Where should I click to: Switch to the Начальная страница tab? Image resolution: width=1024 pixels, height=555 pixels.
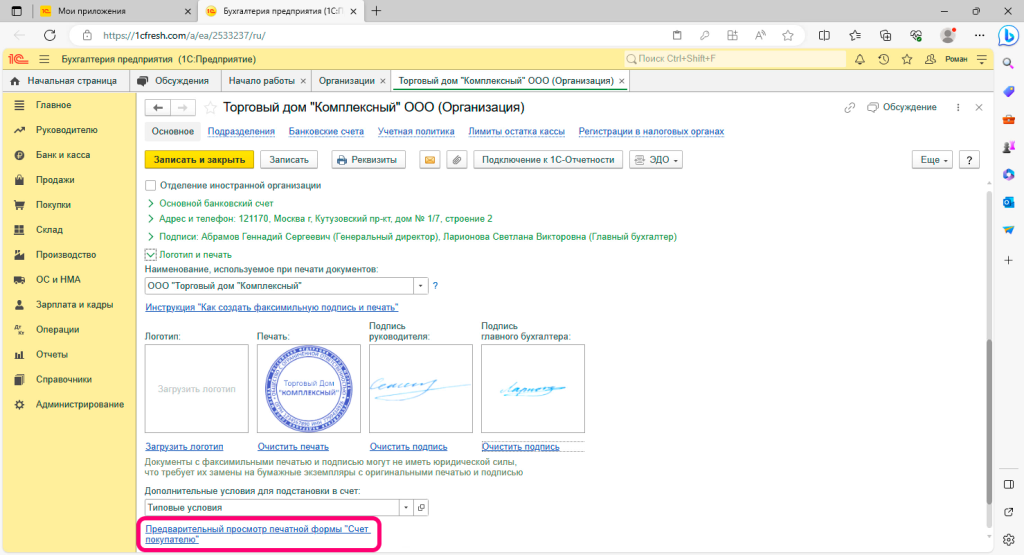click(65, 81)
